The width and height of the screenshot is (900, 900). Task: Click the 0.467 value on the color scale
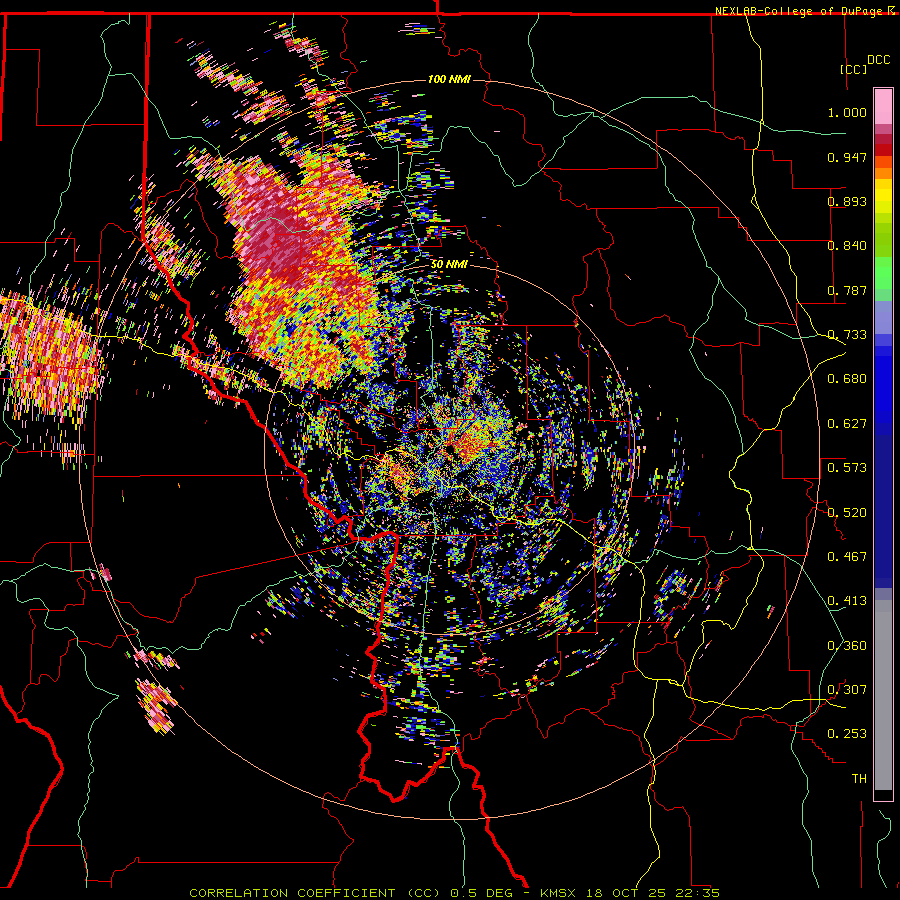tap(847, 557)
